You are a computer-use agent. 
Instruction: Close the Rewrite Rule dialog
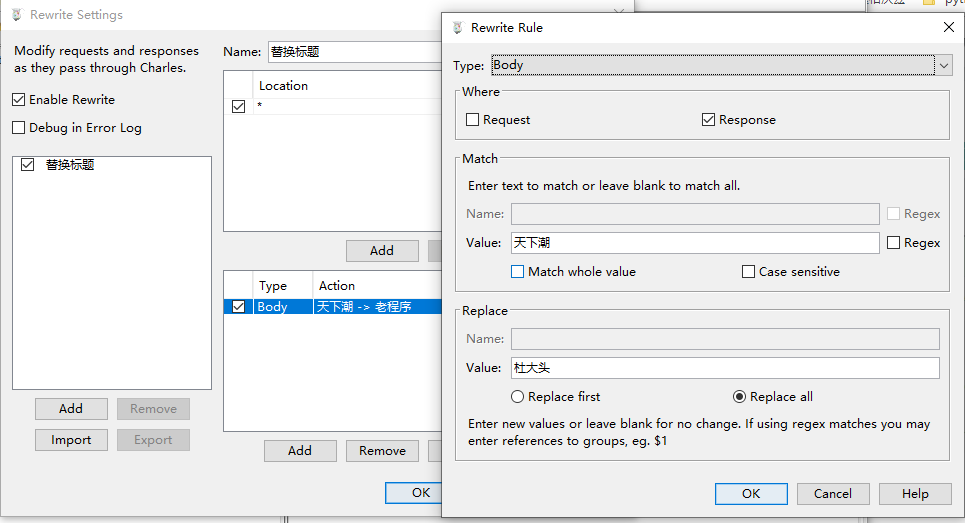(948, 28)
